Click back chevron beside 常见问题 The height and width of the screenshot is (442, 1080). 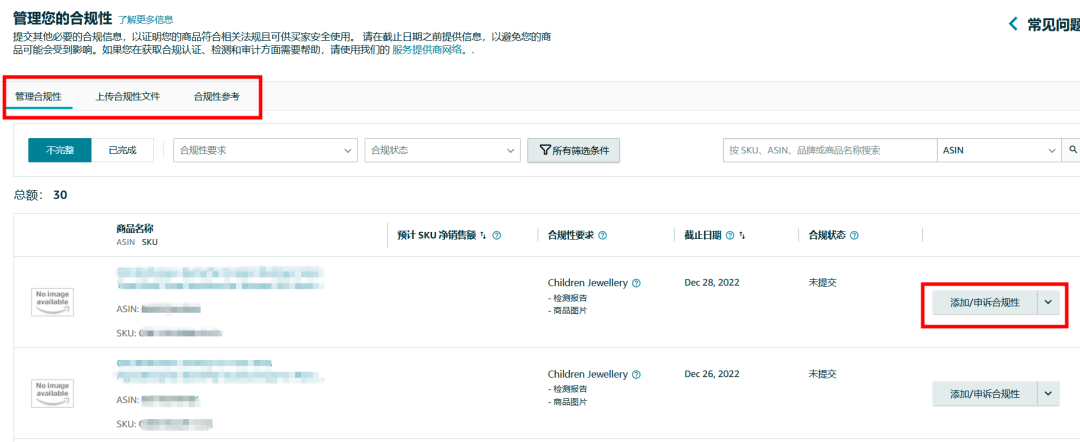coord(1013,24)
